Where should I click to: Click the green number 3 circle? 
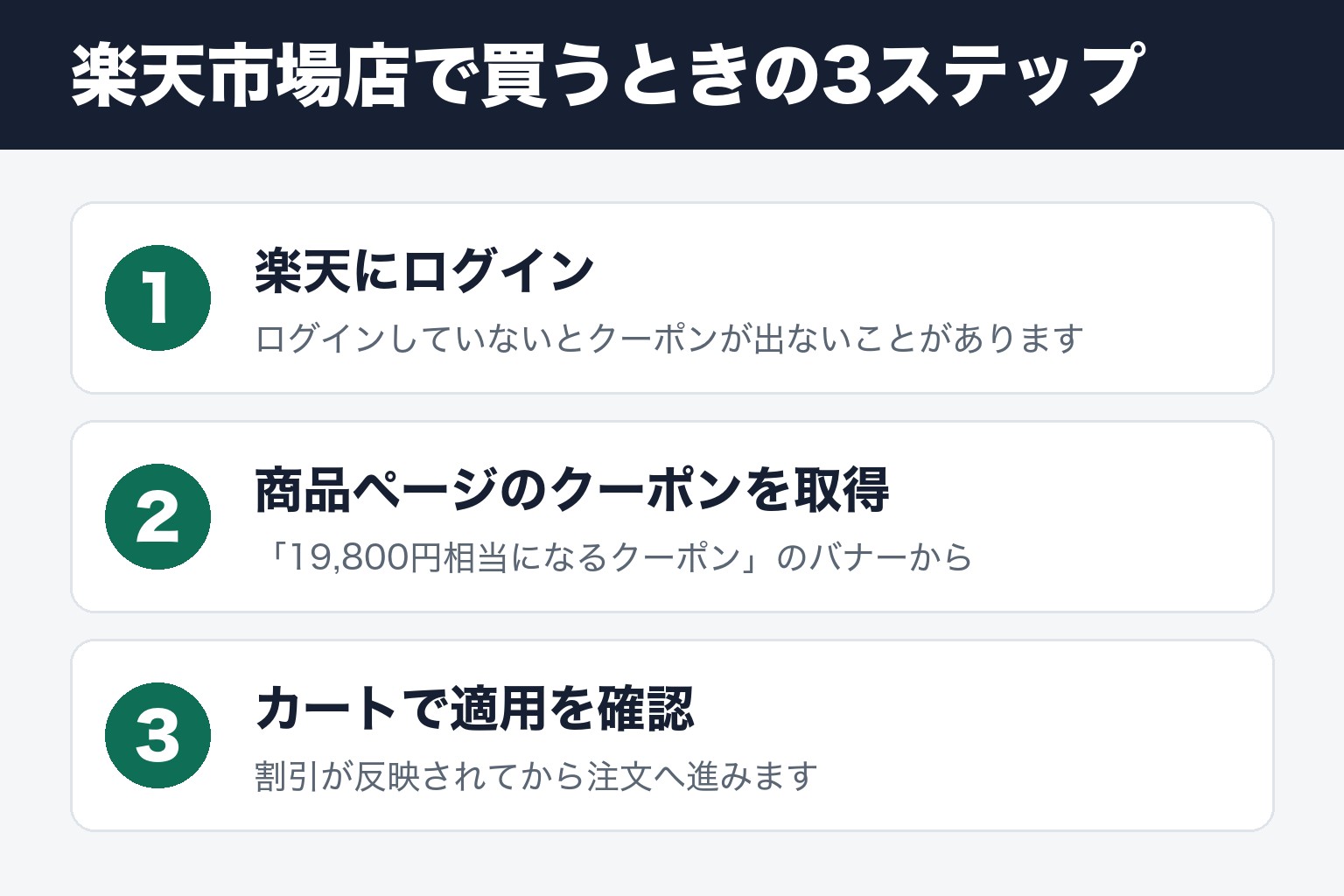tap(157, 736)
